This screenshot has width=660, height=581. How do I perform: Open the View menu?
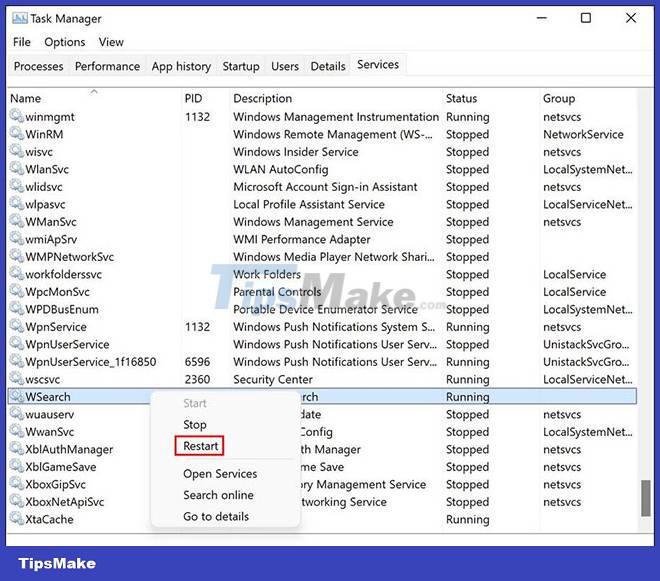click(x=111, y=42)
